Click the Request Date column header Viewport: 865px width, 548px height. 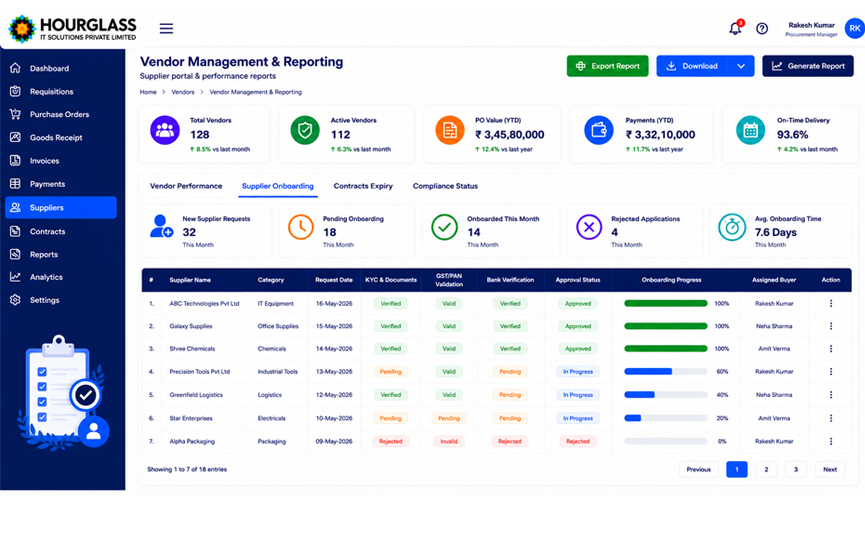click(x=334, y=280)
